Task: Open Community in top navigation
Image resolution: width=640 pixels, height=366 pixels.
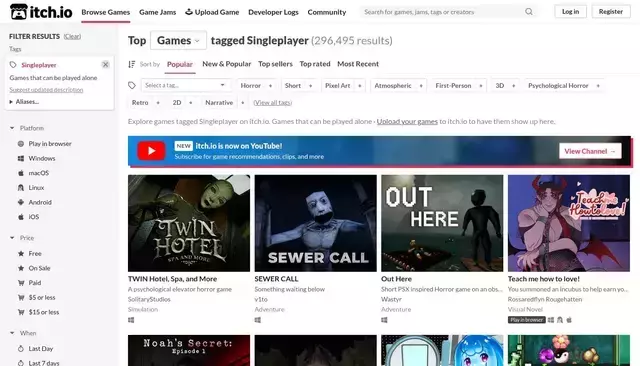Action: click(x=327, y=12)
